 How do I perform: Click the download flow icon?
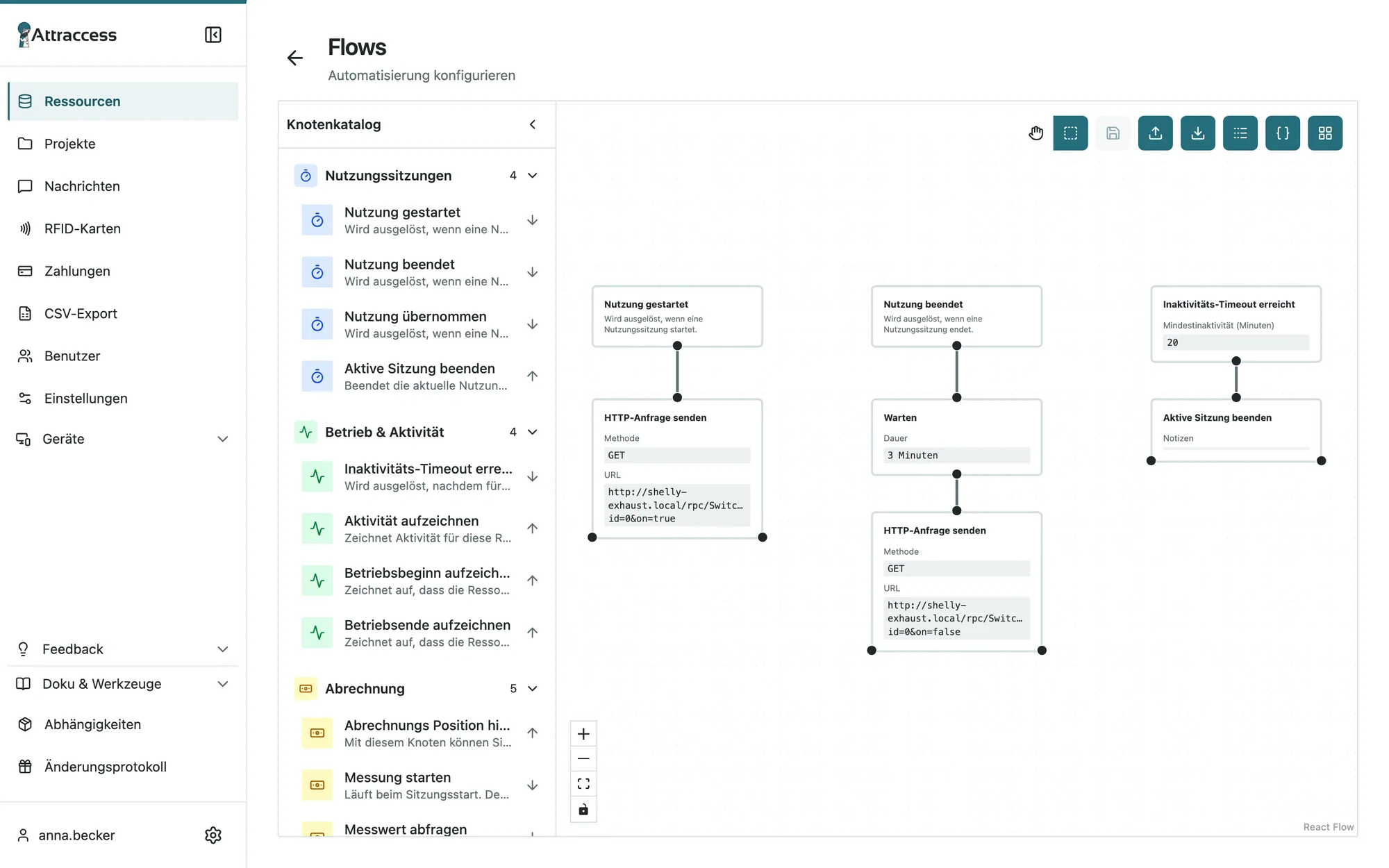[x=1197, y=133]
